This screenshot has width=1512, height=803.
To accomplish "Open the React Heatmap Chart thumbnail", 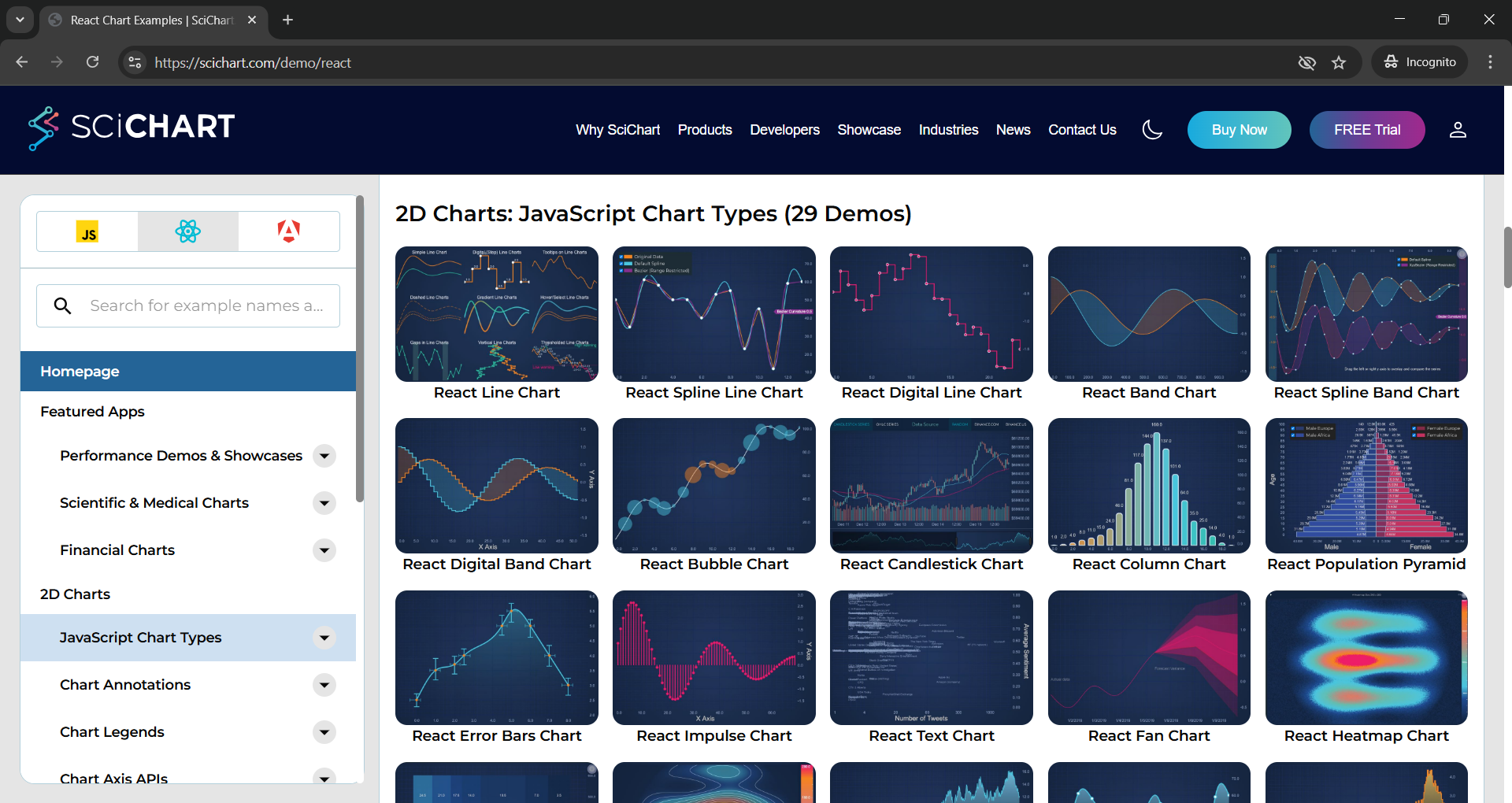I will [x=1366, y=658].
